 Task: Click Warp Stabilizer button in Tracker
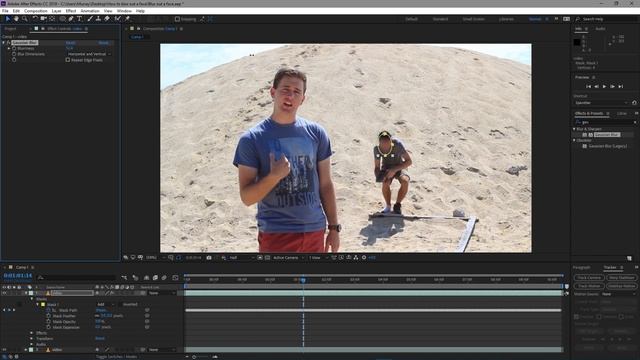[622, 278]
